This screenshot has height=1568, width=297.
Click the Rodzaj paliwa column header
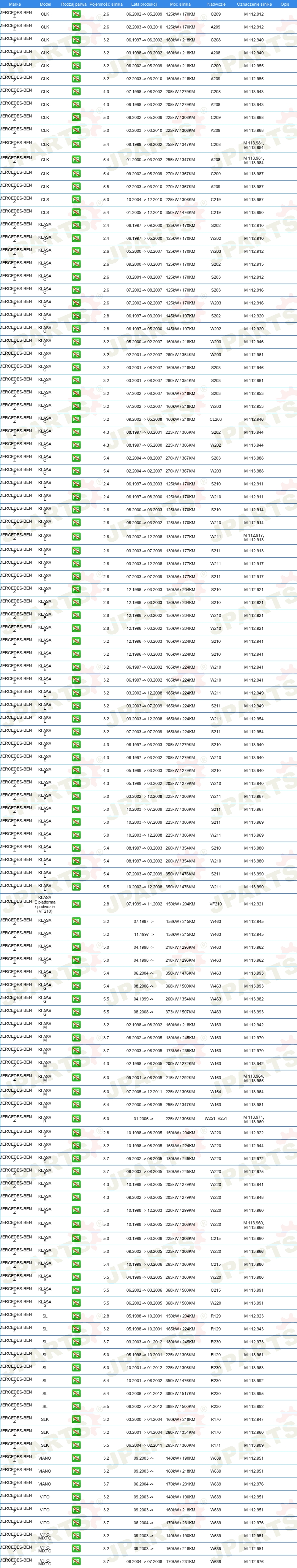(74, 4)
